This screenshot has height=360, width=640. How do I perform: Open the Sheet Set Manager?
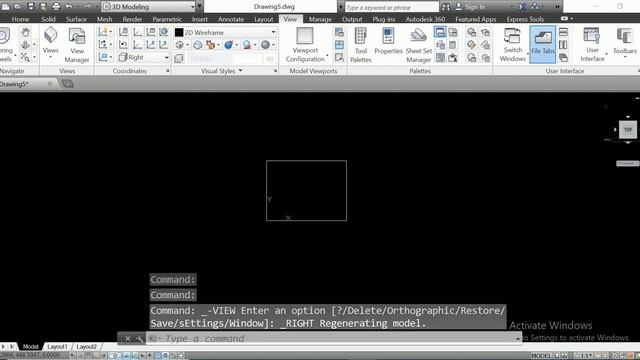point(419,45)
